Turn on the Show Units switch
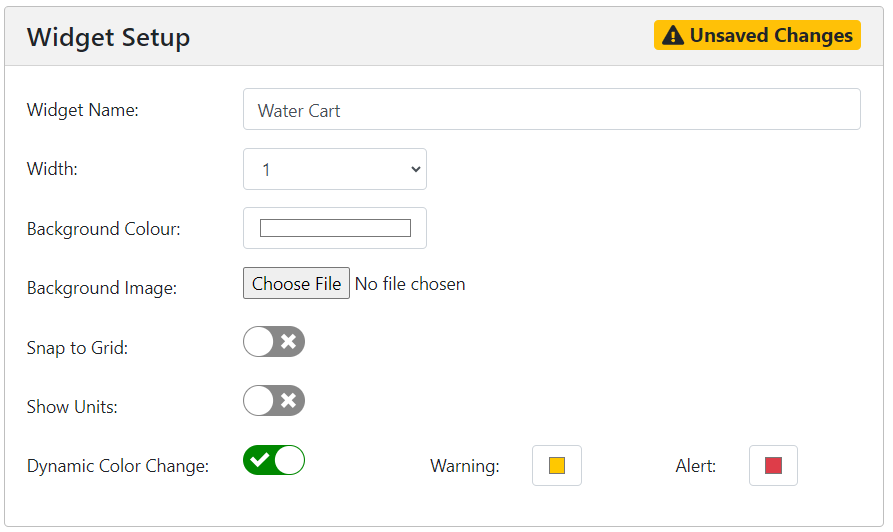 click(274, 400)
